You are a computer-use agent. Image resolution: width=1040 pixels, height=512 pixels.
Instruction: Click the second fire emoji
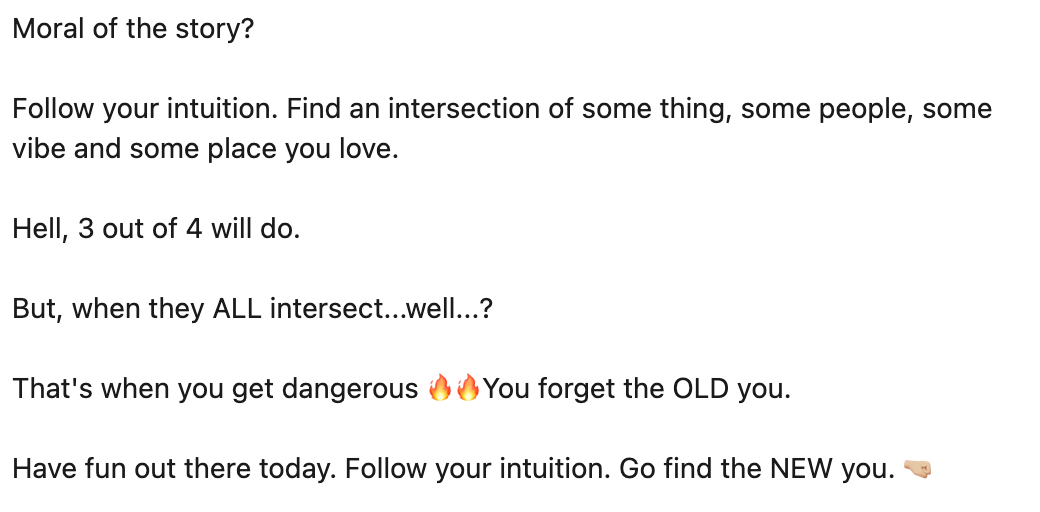(467, 388)
